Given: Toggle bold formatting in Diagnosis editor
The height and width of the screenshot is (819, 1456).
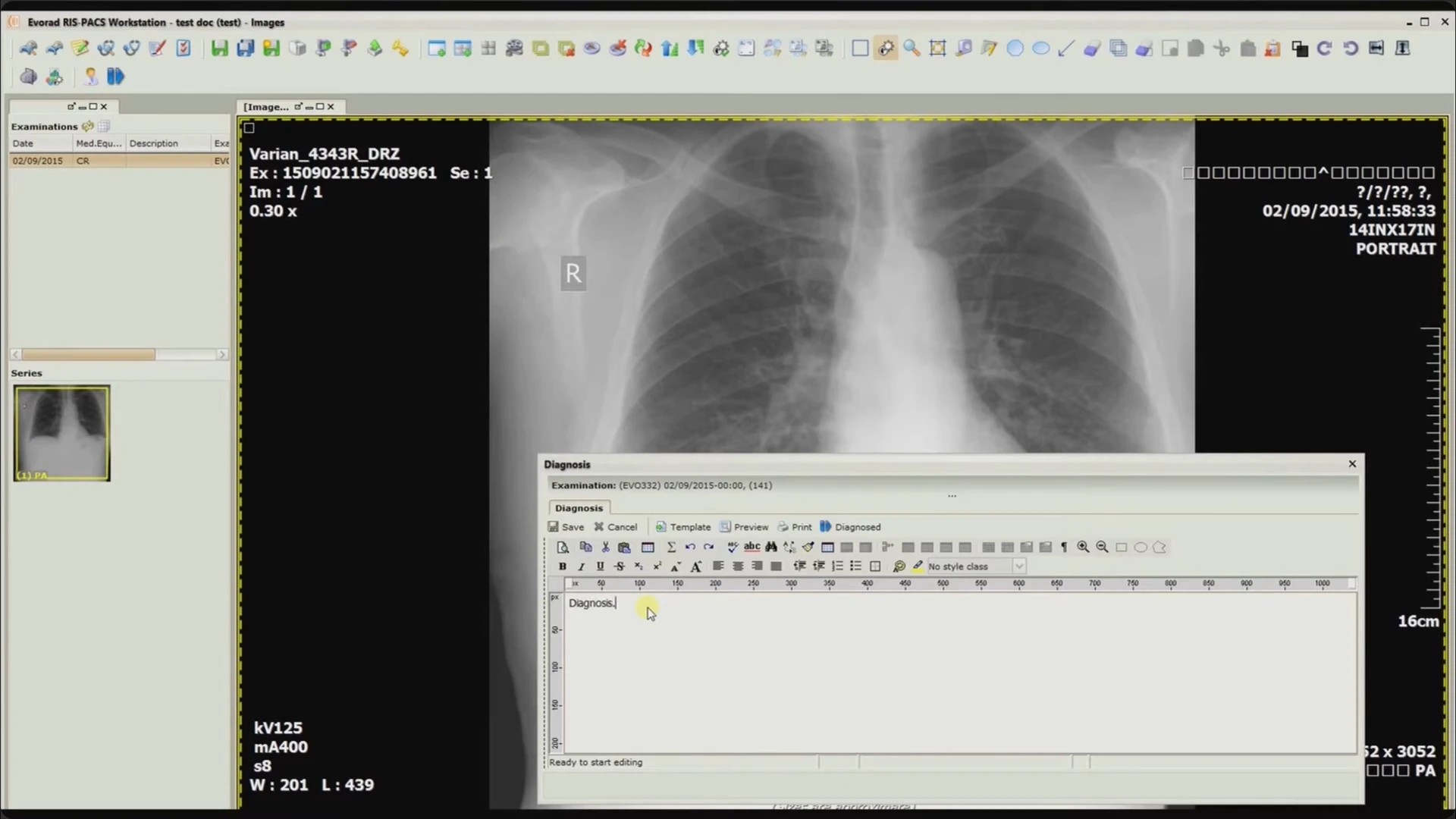Looking at the screenshot, I should point(562,566).
